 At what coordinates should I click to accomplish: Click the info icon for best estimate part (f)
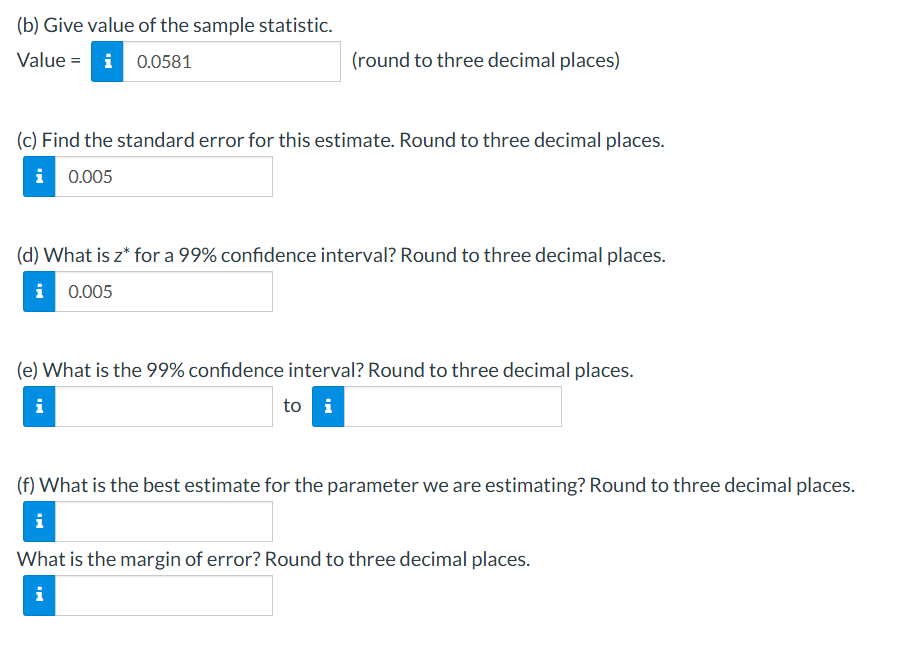click(39, 521)
